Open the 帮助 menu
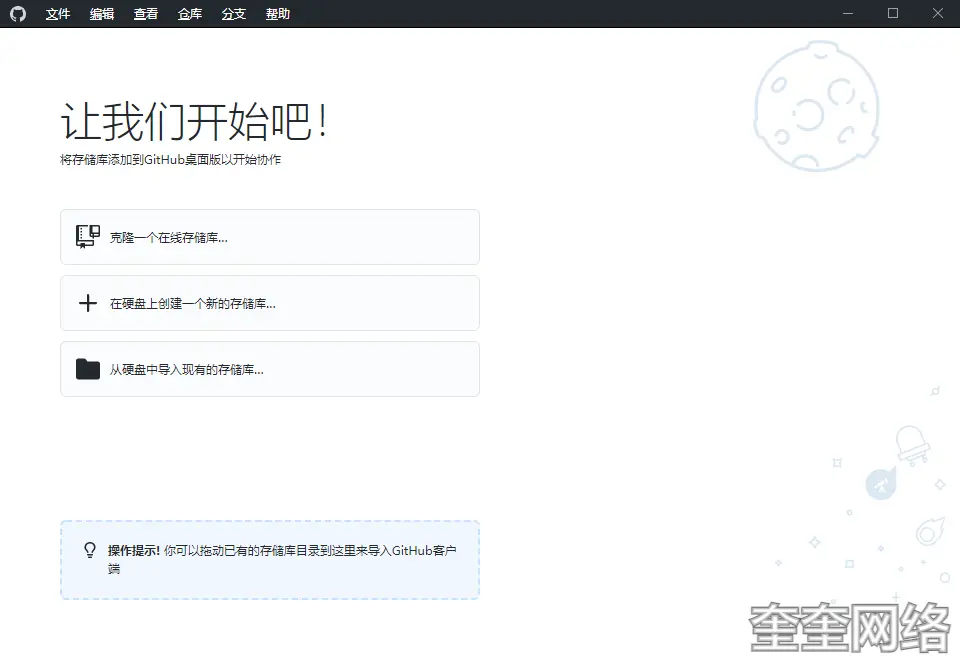This screenshot has width=960, height=660. coord(278,13)
